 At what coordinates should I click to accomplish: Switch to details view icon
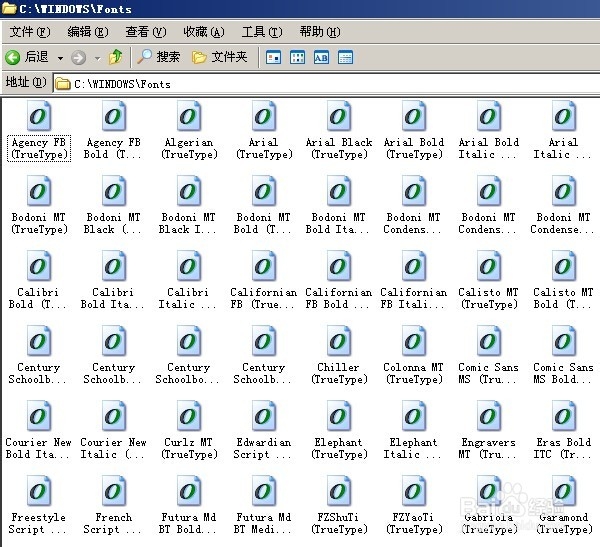346,58
